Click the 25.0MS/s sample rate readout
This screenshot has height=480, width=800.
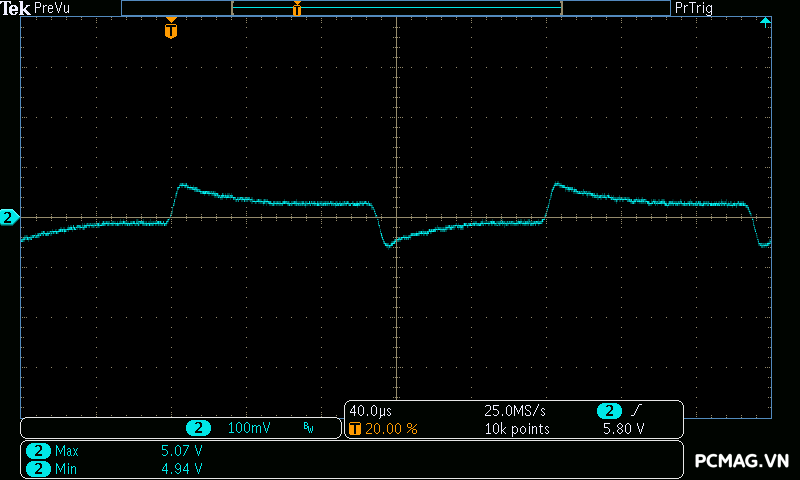(515, 411)
